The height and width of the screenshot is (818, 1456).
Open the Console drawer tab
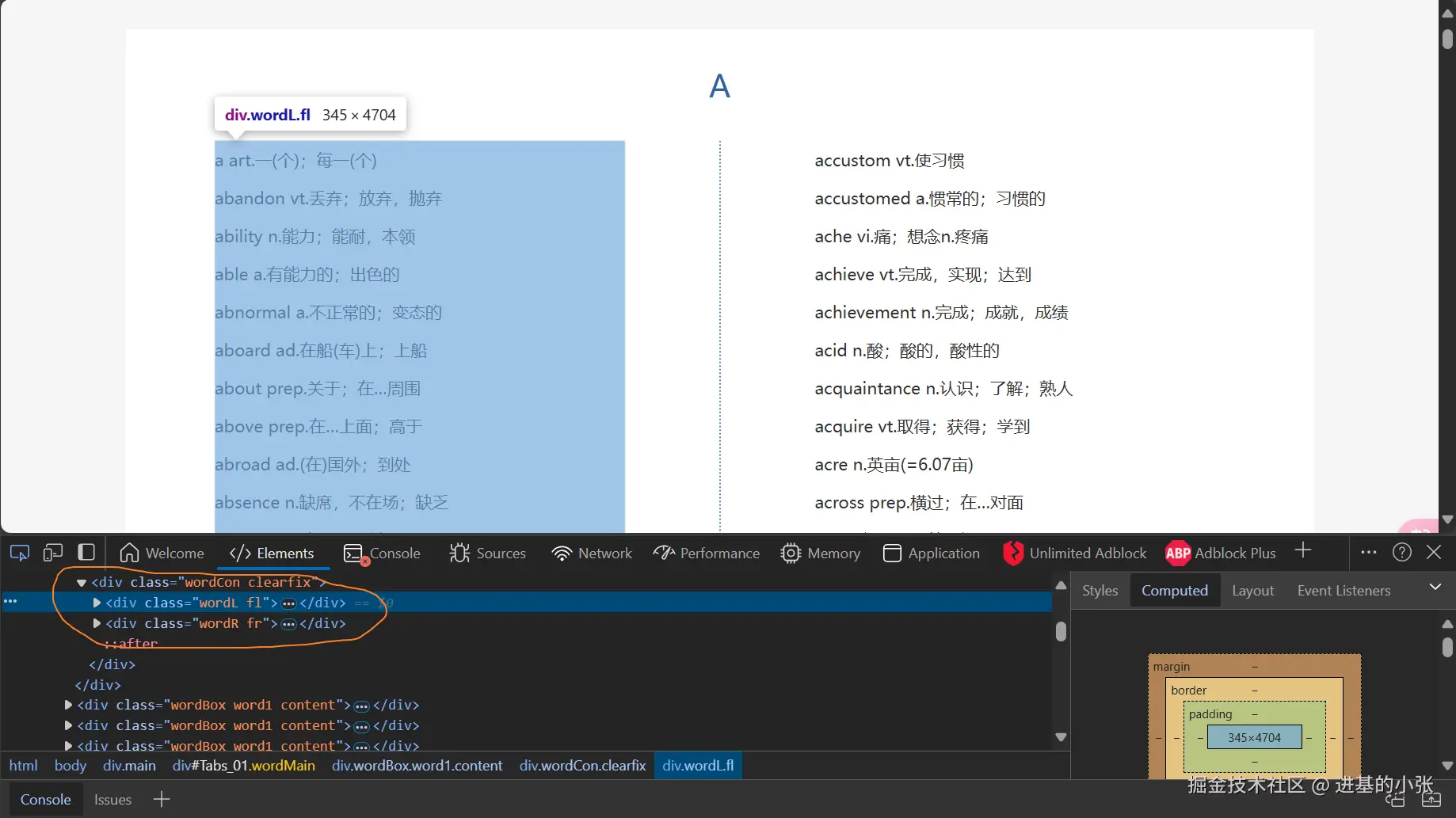pyautogui.click(x=46, y=800)
